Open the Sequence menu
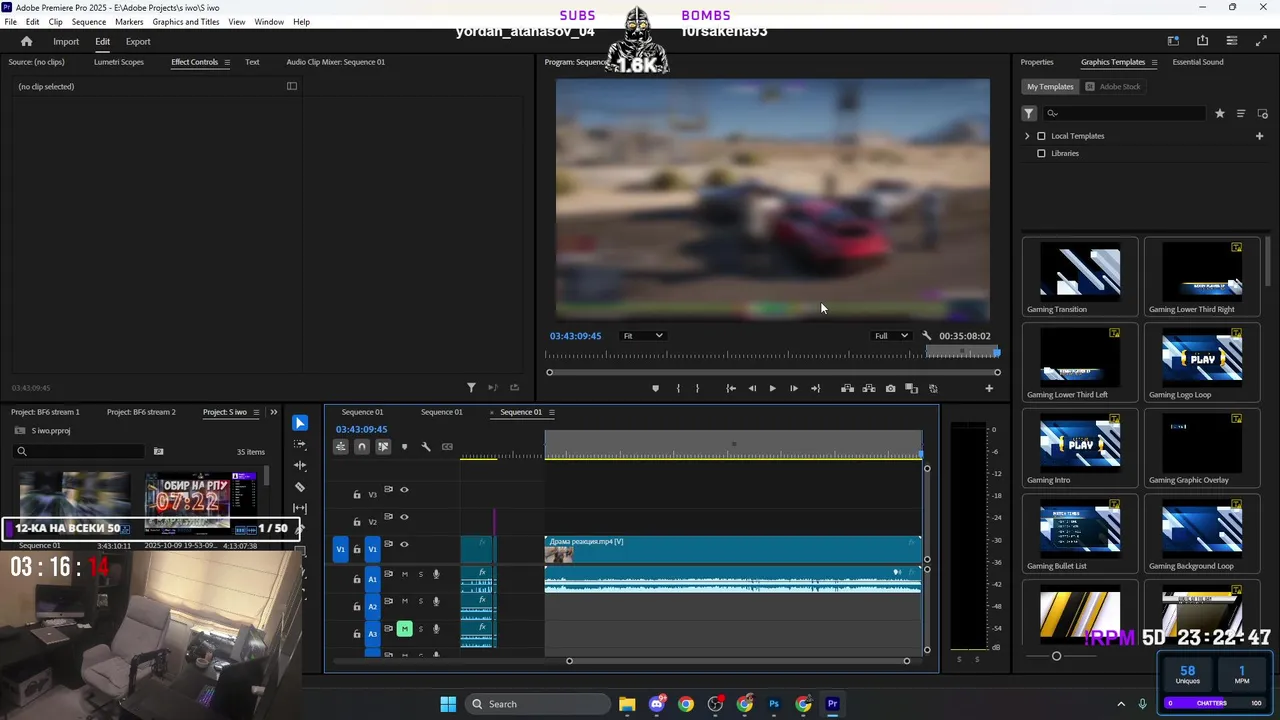The image size is (1280, 720). 89,22
